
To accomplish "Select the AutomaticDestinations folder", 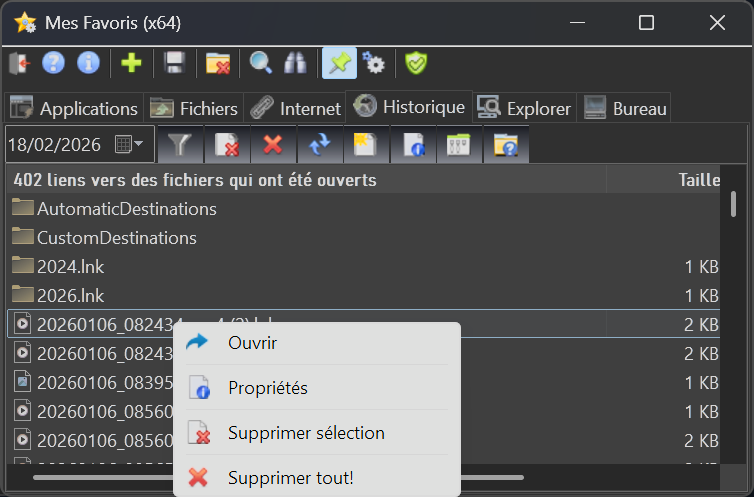I will pyautogui.click(x=126, y=209).
